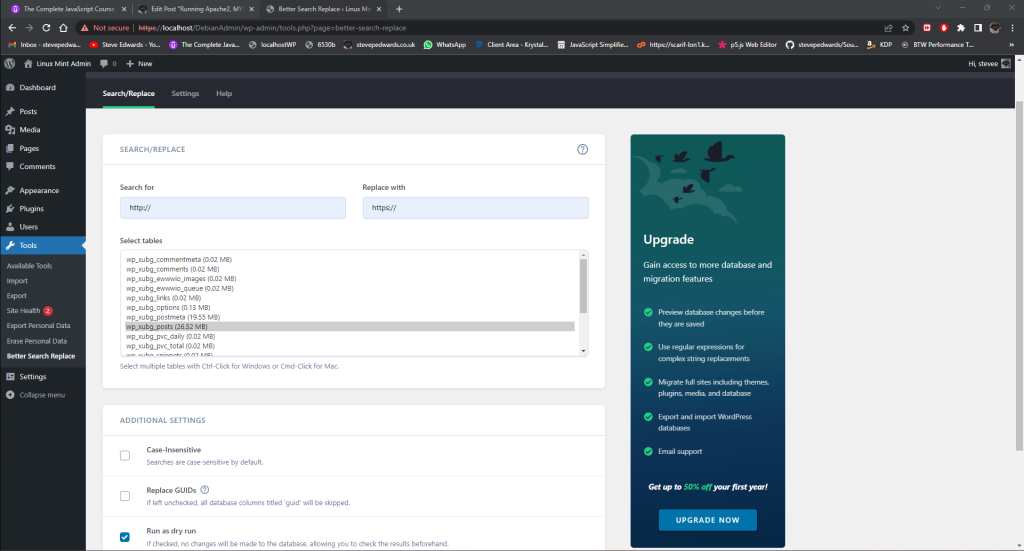Image resolution: width=1024 pixels, height=551 pixels.
Task: Select the wp_xubg_postmeta table in list
Action: 167,317
